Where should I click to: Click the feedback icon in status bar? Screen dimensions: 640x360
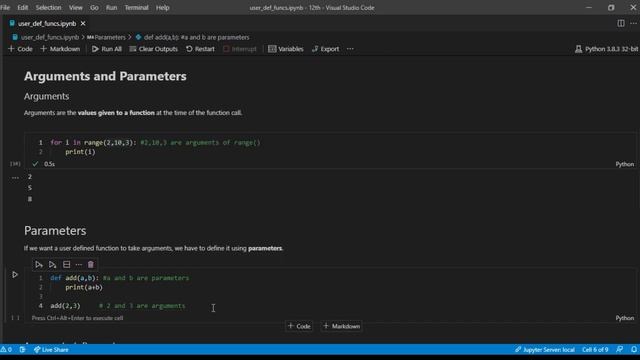[620, 350]
